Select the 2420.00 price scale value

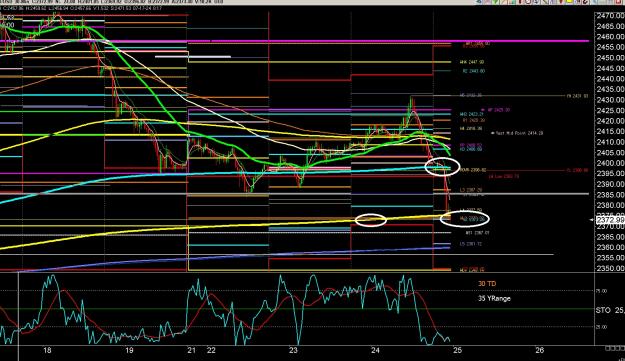(x=611, y=121)
